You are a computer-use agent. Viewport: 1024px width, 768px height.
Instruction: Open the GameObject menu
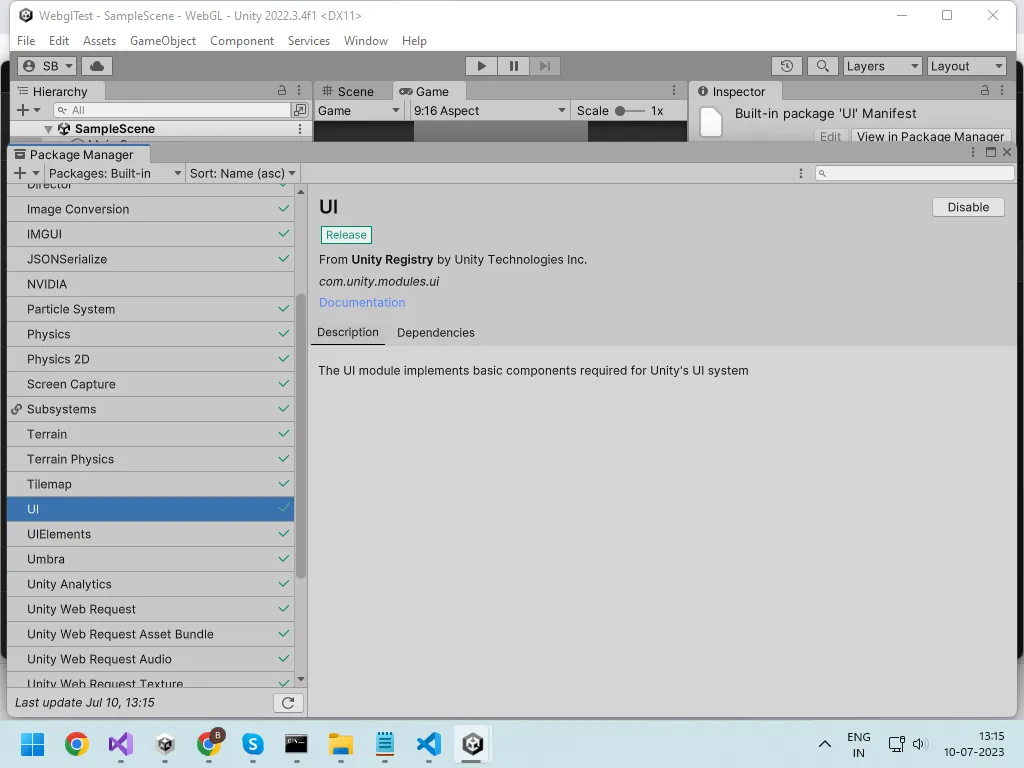coord(163,40)
